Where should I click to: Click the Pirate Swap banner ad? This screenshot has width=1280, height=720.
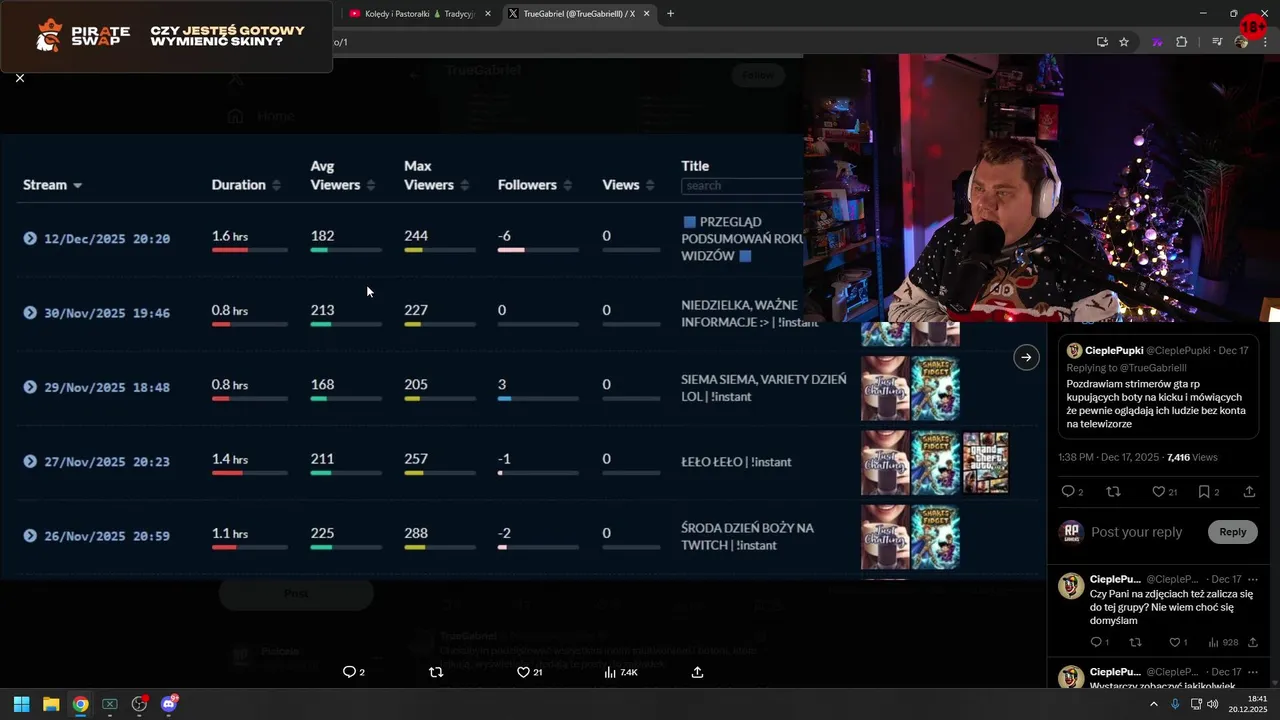pyautogui.click(x=166, y=37)
